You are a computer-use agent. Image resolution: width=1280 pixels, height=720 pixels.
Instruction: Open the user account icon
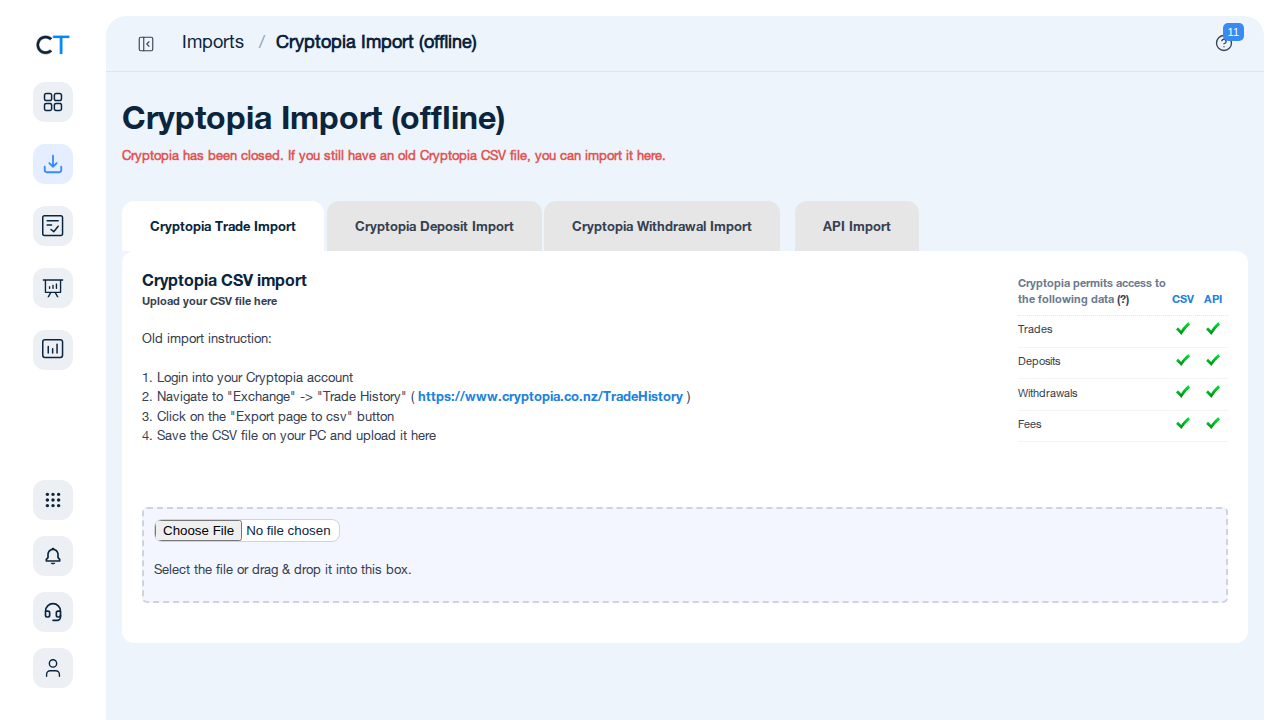click(x=53, y=668)
